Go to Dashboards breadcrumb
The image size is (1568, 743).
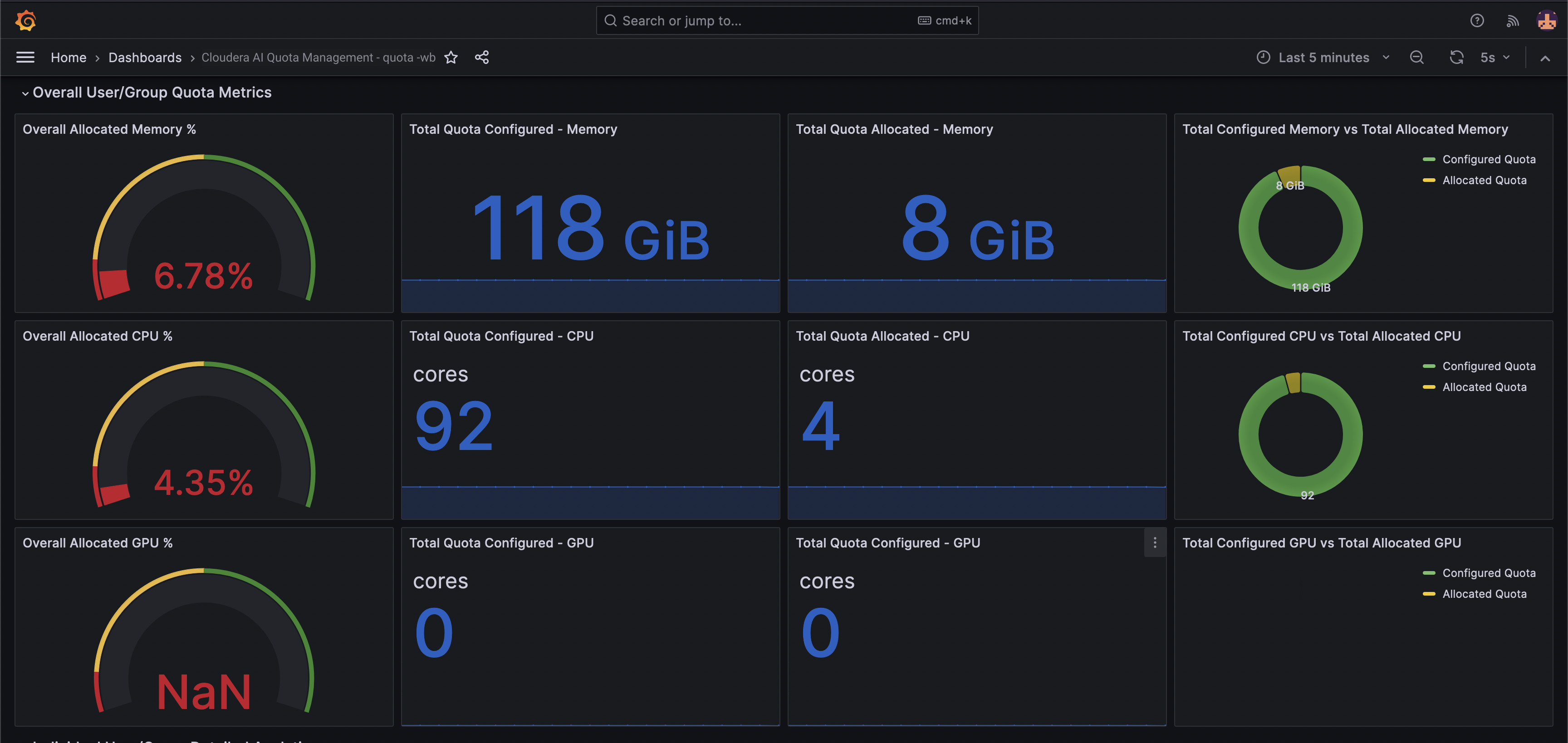(145, 57)
